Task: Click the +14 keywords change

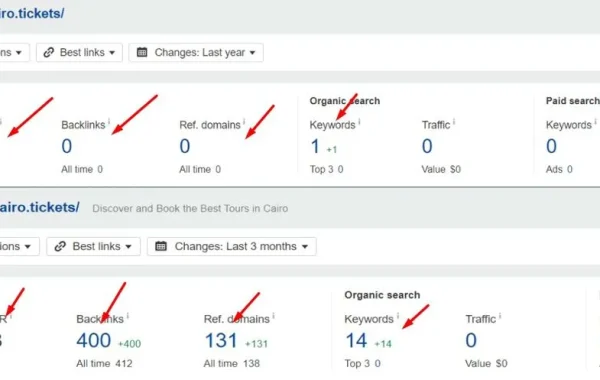Action: click(x=383, y=344)
